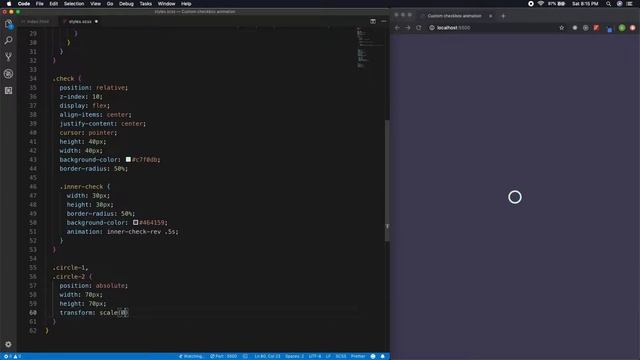Bookmark the page with the star icon

562,28
